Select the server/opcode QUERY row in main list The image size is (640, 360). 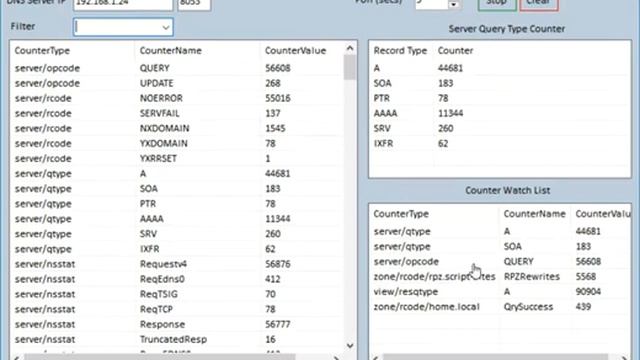[177, 68]
